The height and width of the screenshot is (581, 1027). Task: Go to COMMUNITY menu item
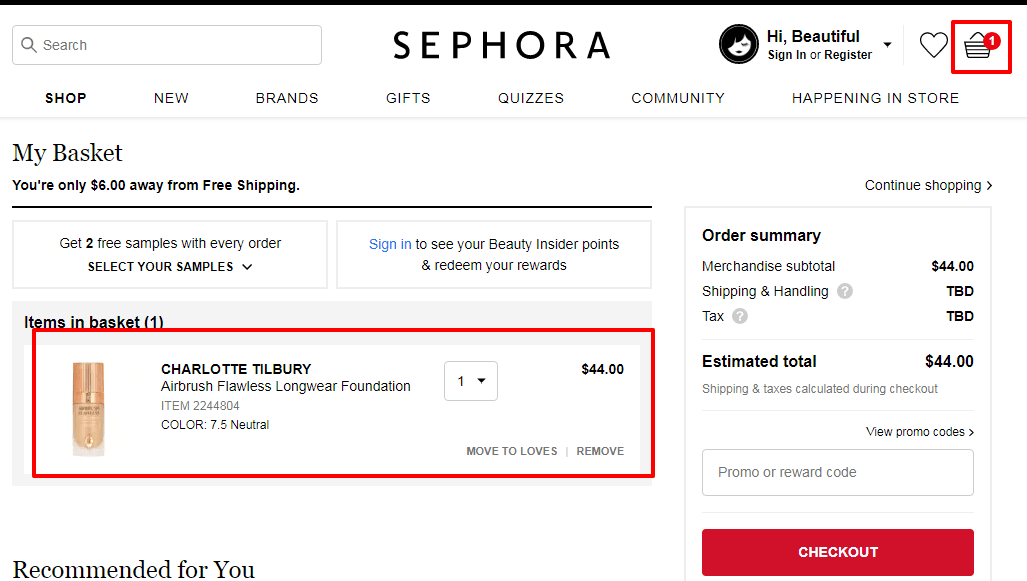pyautogui.click(x=678, y=98)
